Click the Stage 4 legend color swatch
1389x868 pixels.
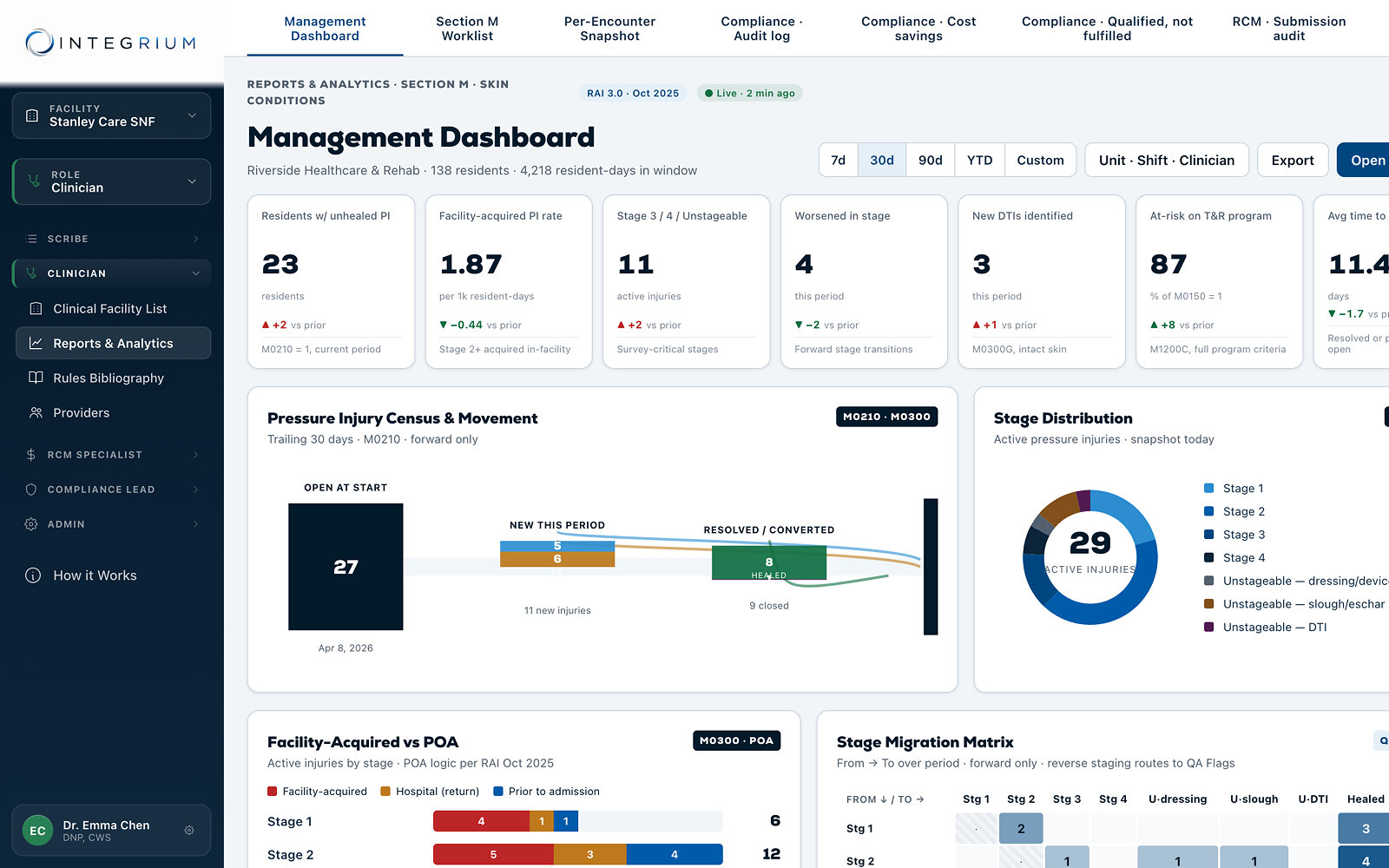coord(1208,557)
